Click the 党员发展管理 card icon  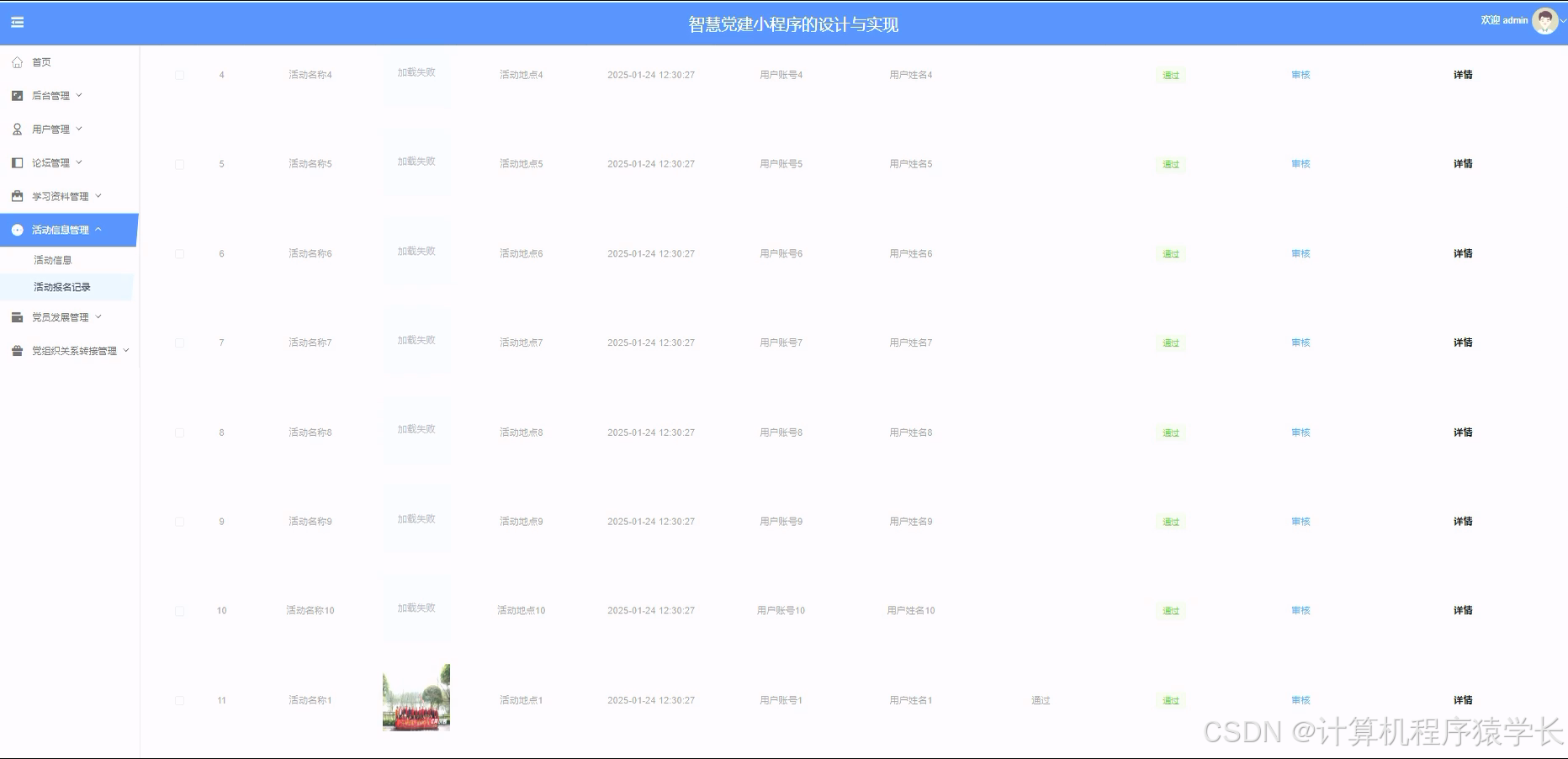coord(17,317)
